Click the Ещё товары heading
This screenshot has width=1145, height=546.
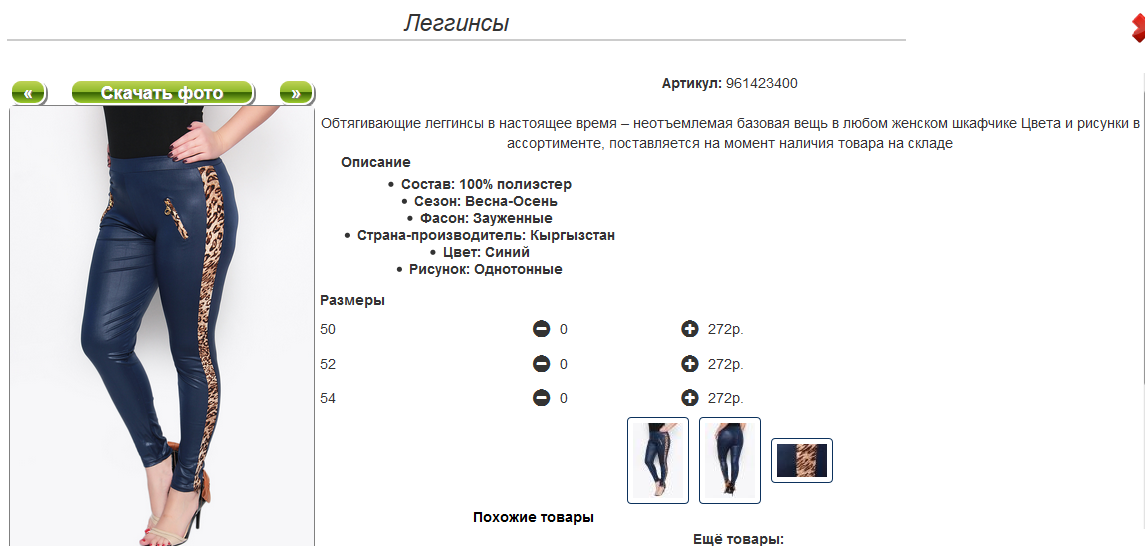[738, 539]
